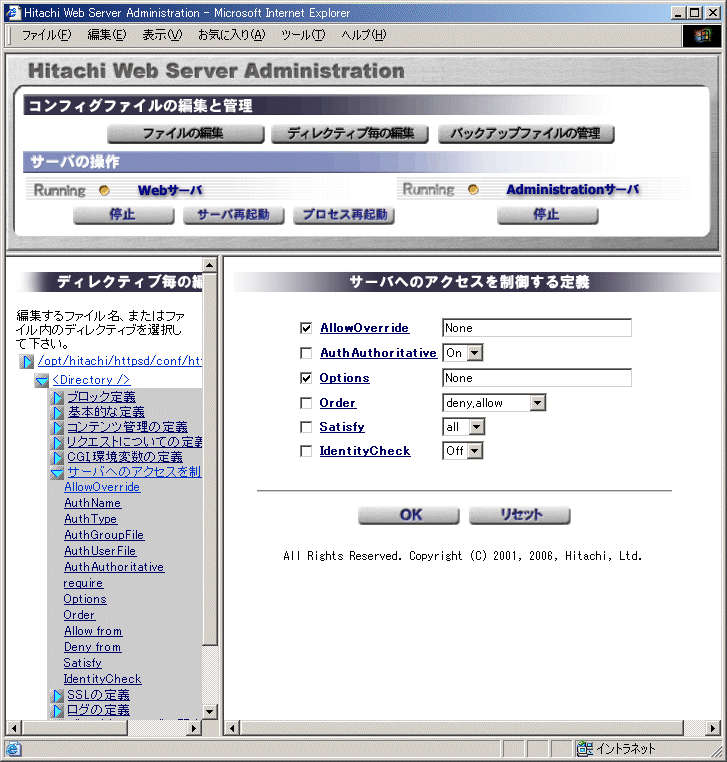Image resolution: width=727 pixels, height=762 pixels.
Task: Click the ログの定義 tree link
Action: coord(98,710)
